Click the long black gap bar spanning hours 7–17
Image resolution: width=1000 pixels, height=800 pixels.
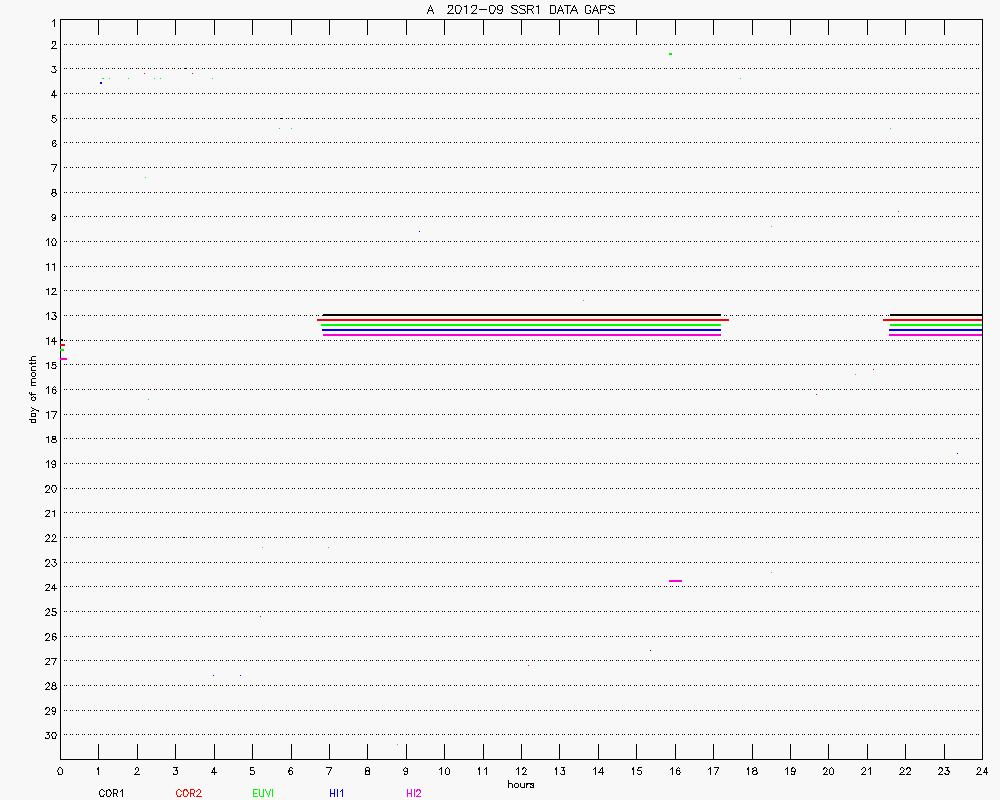click(520, 315)
